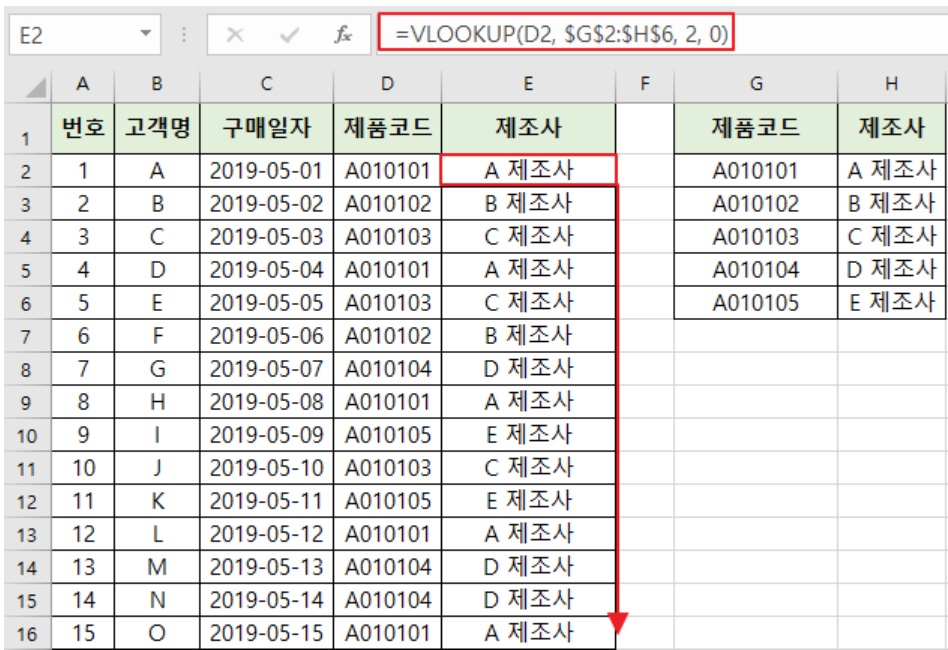Image resolution: width=948 pixels, height=650 pixels.
Task: Click cell H3 with B 제조사
Action: [892, 204]
